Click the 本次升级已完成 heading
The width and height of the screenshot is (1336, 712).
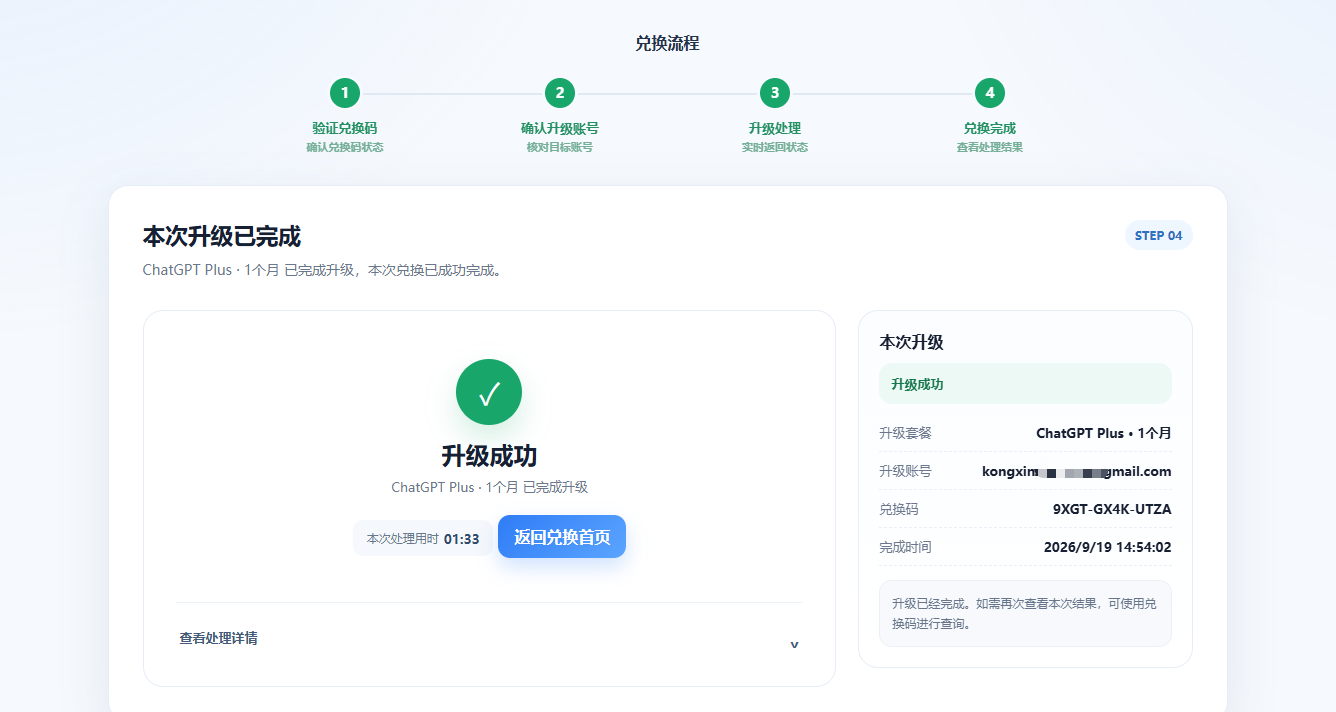click(x=222, y=237)
